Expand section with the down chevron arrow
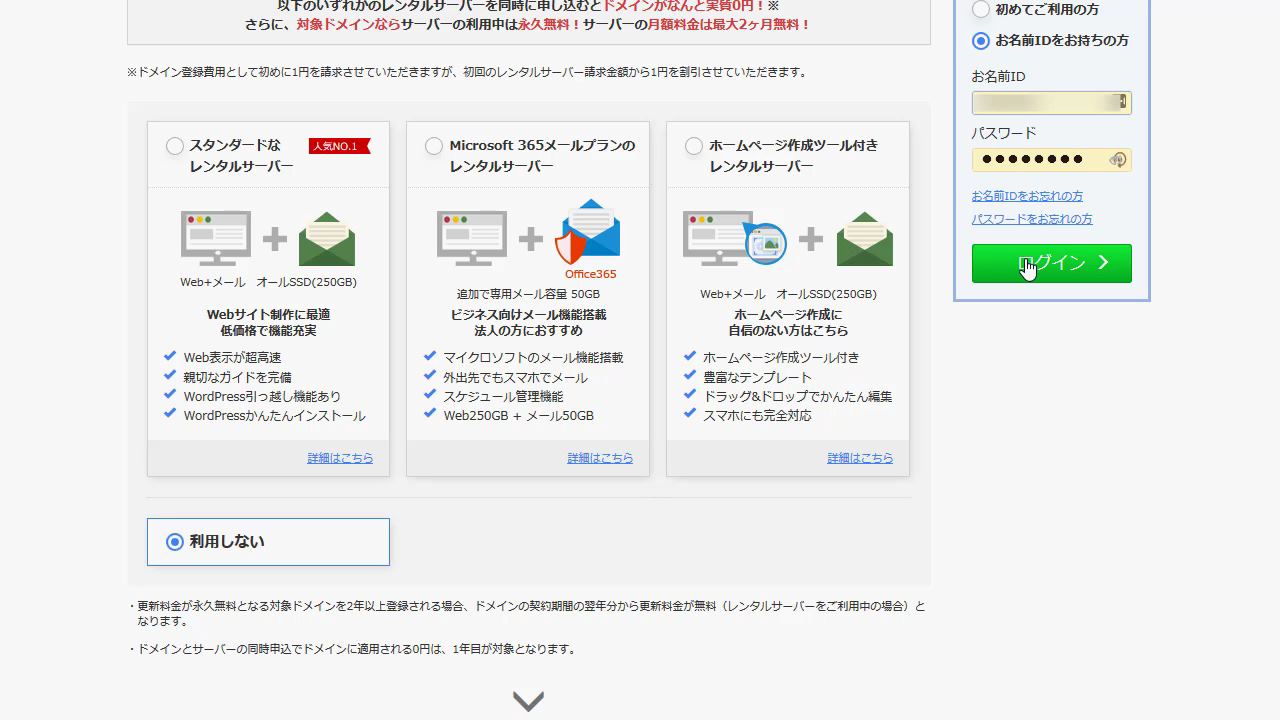The height and width of the screenshot is (720, 1280). [528, 701]
